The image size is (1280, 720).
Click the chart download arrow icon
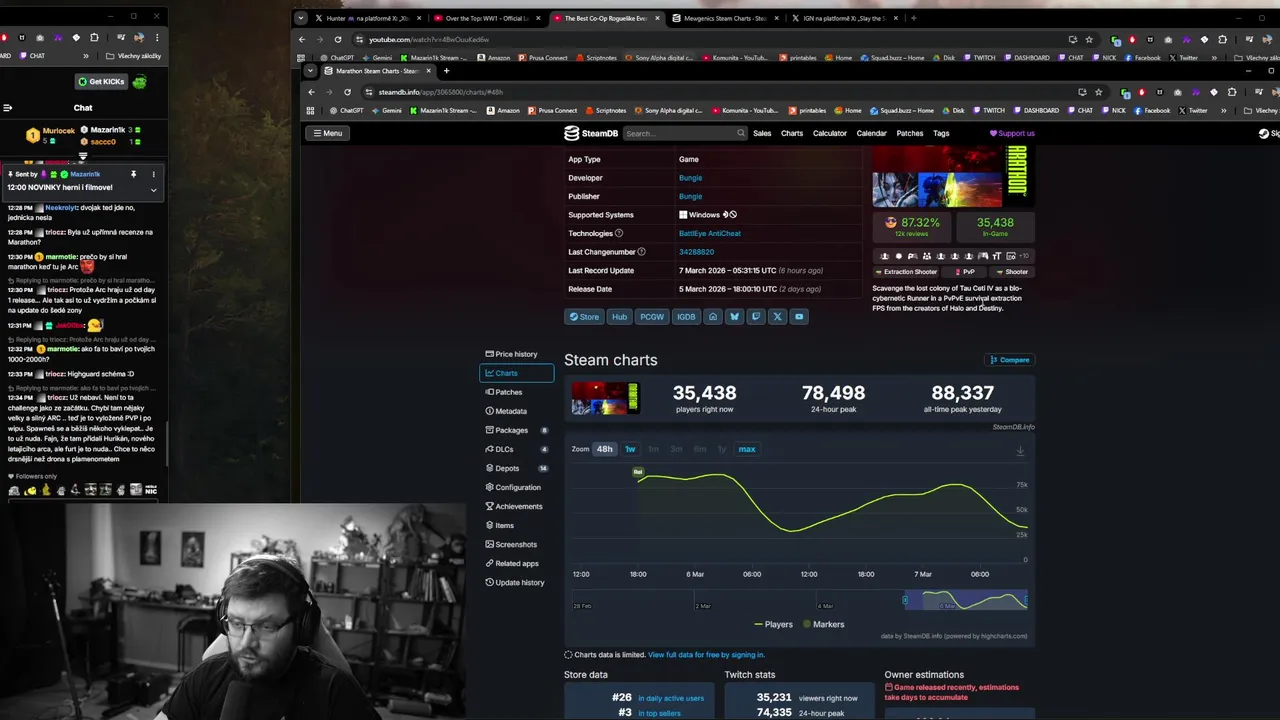[1020, 451]
